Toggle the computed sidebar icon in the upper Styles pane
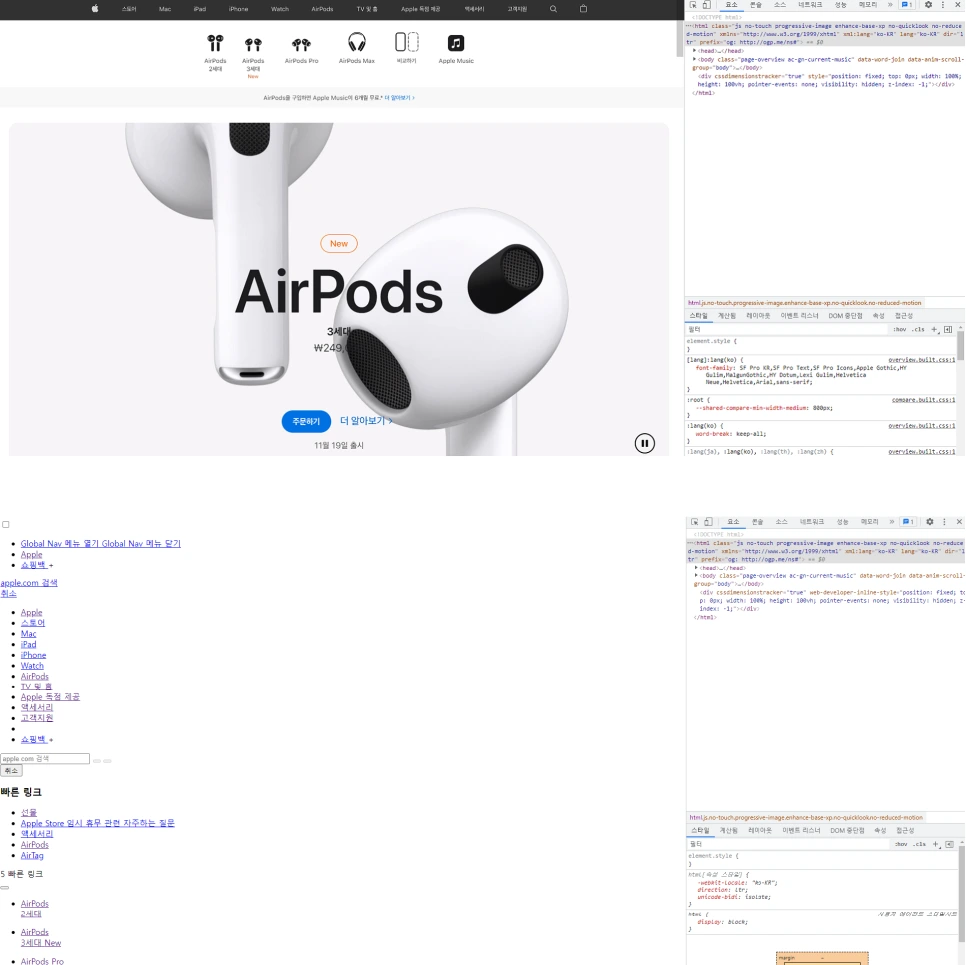The image size is (966, 965). pyautogui.click(x=948, y=330)
